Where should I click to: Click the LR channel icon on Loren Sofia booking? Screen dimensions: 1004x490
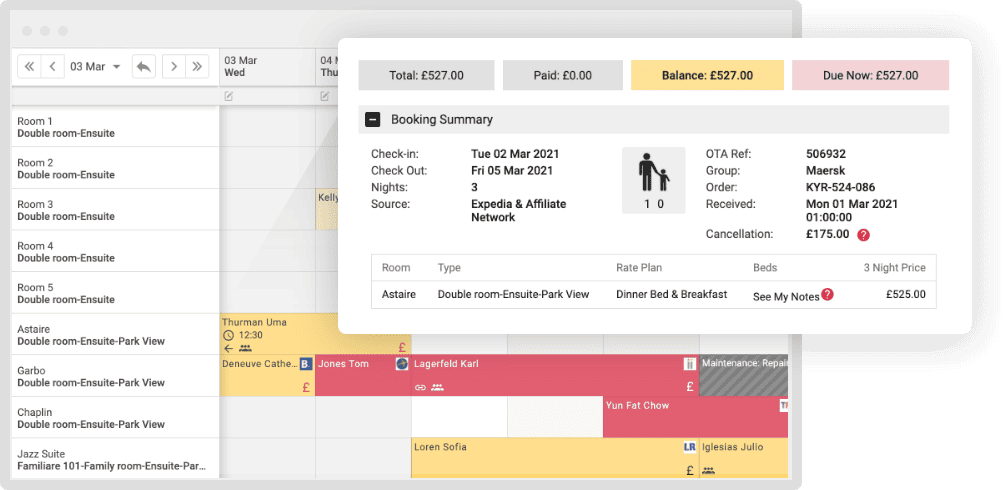point(690,447)
